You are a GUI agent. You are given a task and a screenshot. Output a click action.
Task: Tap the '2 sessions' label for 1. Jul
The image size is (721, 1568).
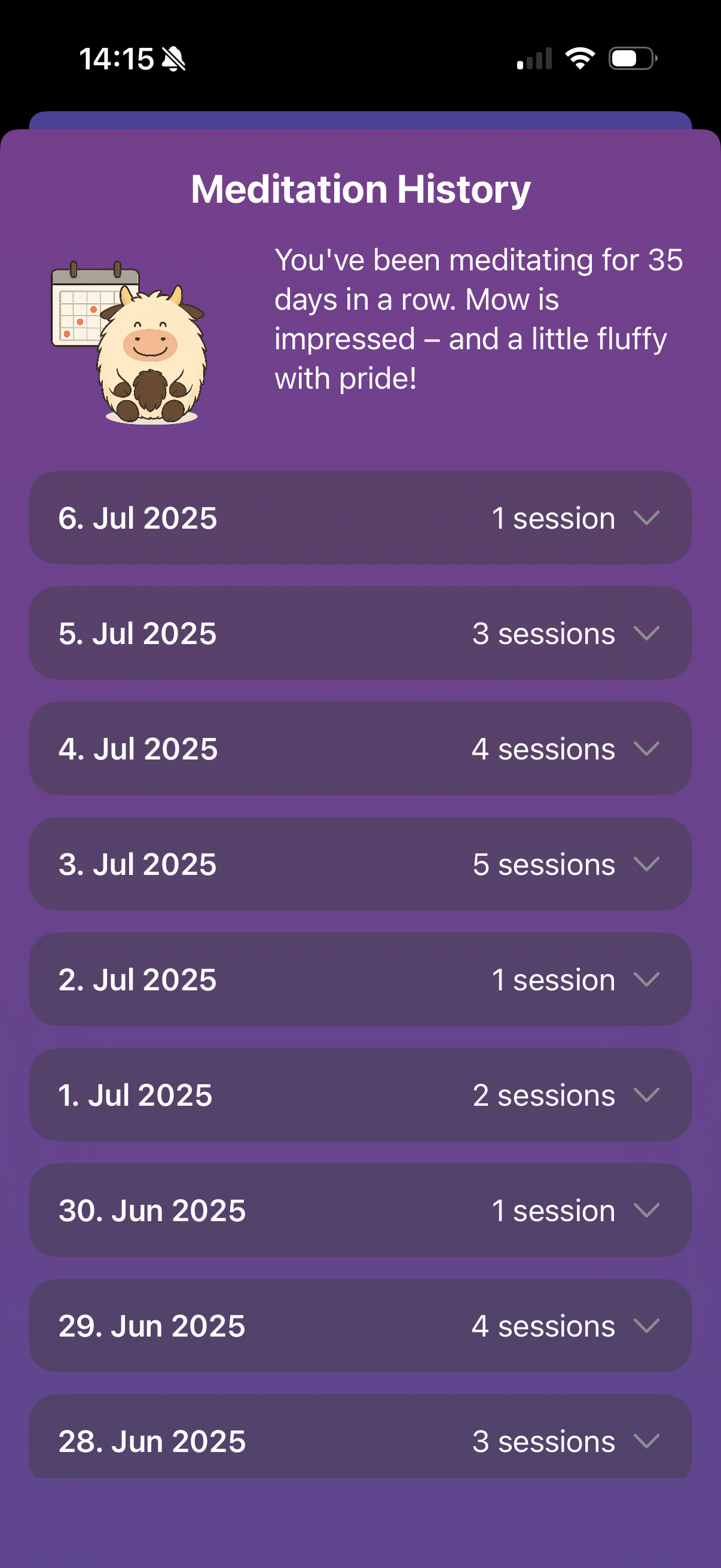point(544,1096)
